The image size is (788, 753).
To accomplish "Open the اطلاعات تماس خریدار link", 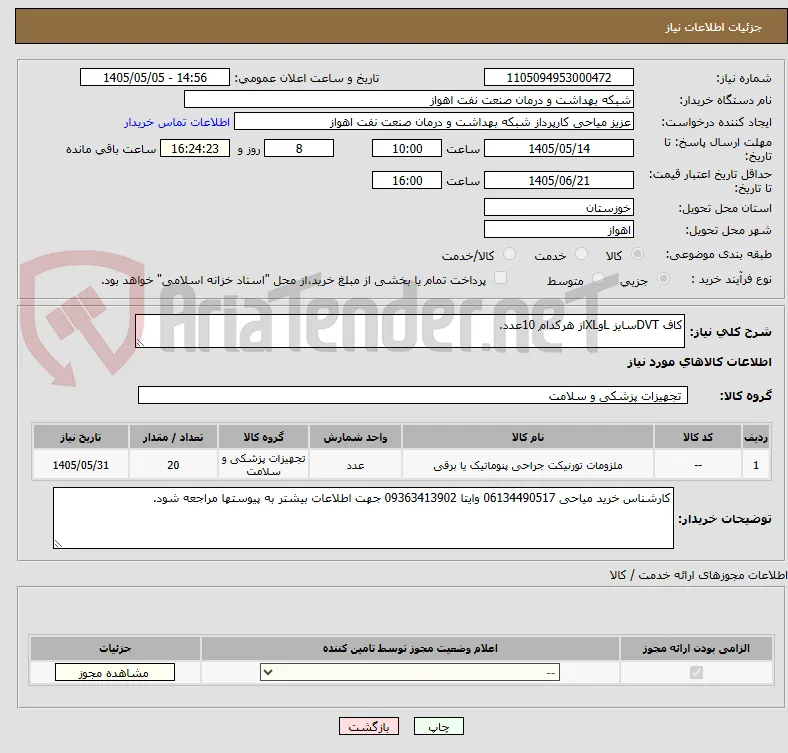I will coord(177,122).
